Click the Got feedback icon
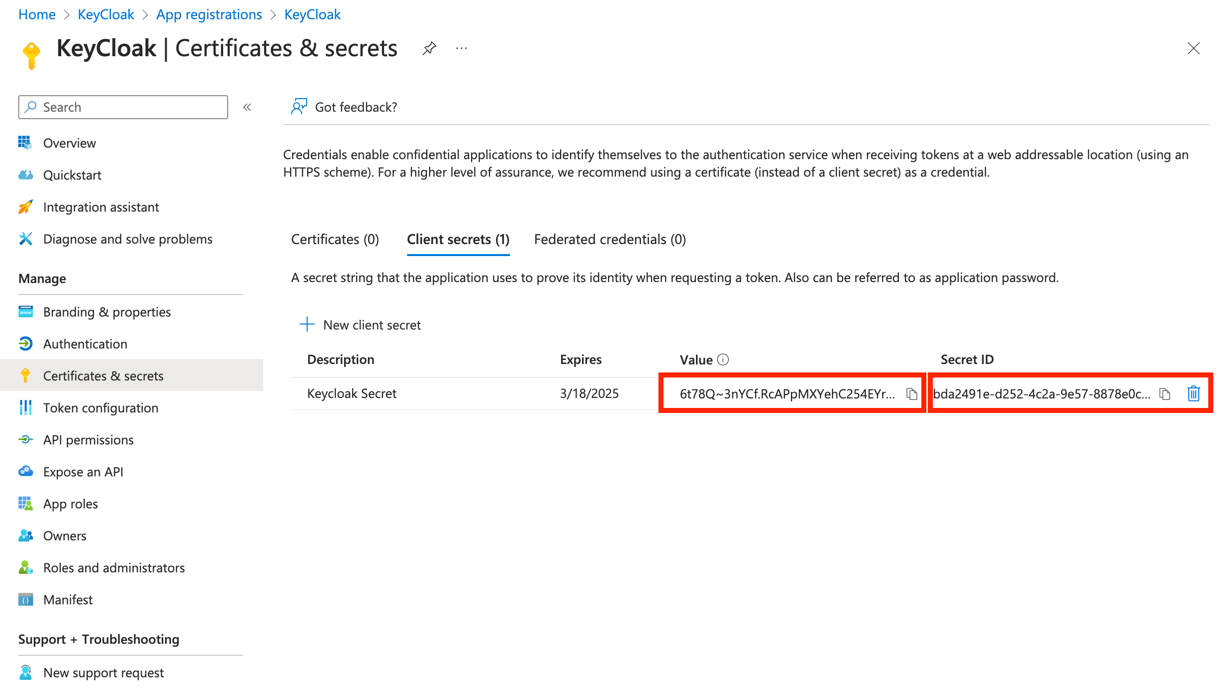Screen dimensions: 1227x693 pyautogui.click(x=299, y=107)
